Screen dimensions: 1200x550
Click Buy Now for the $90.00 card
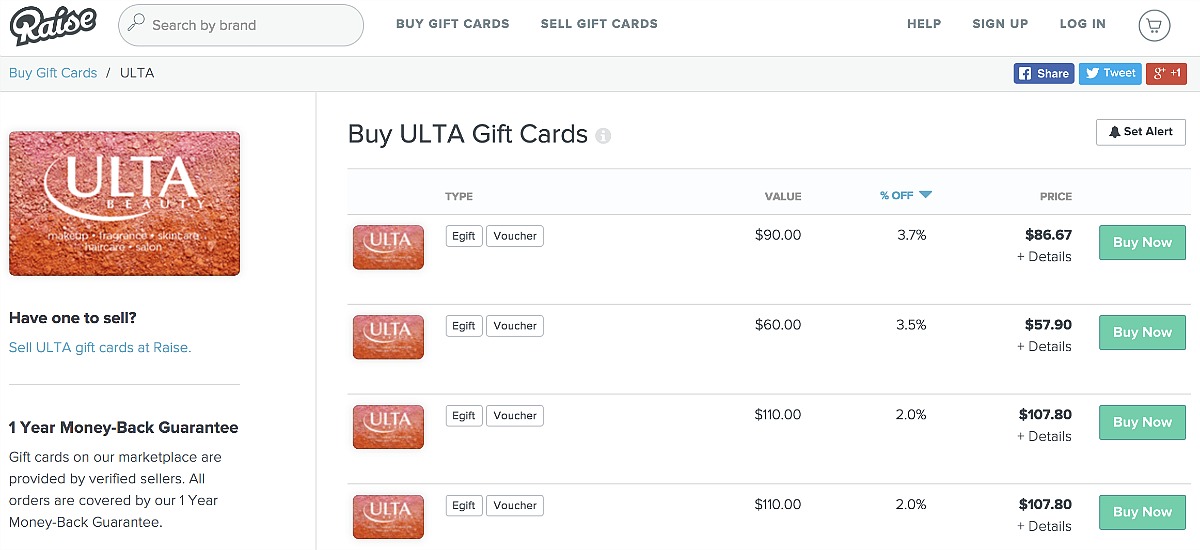point(1142,242)
